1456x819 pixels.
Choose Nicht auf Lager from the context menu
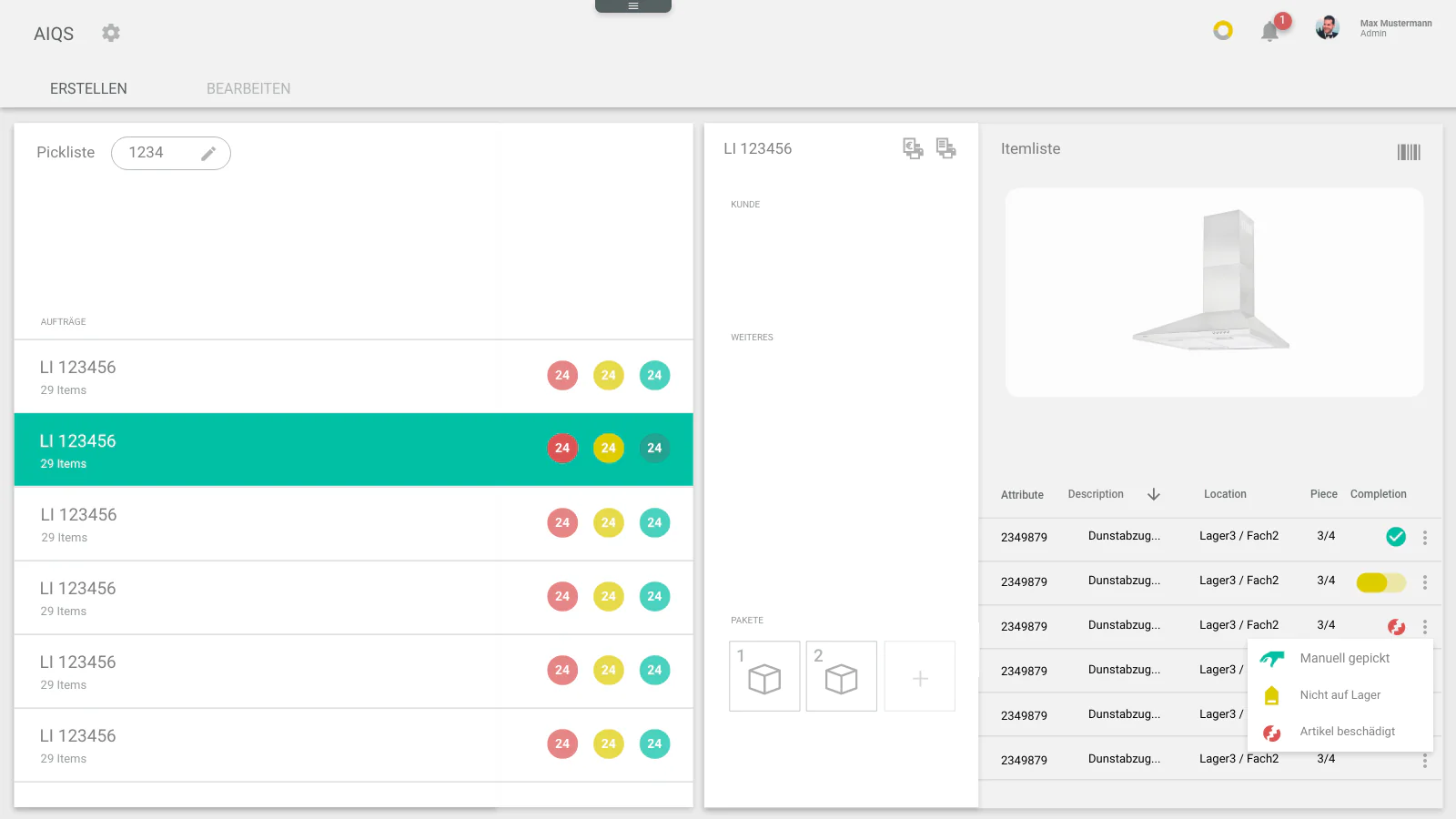pyautogui.click(x=1340, y=695)
